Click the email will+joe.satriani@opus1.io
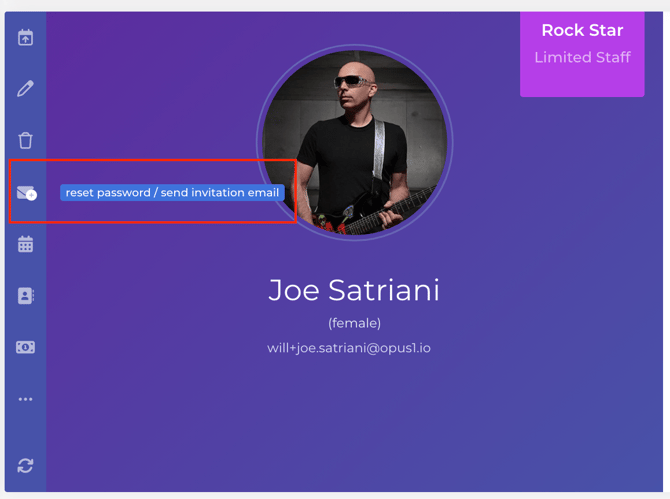The height and width of the screenshot is (499, 670). pos(349,348)
